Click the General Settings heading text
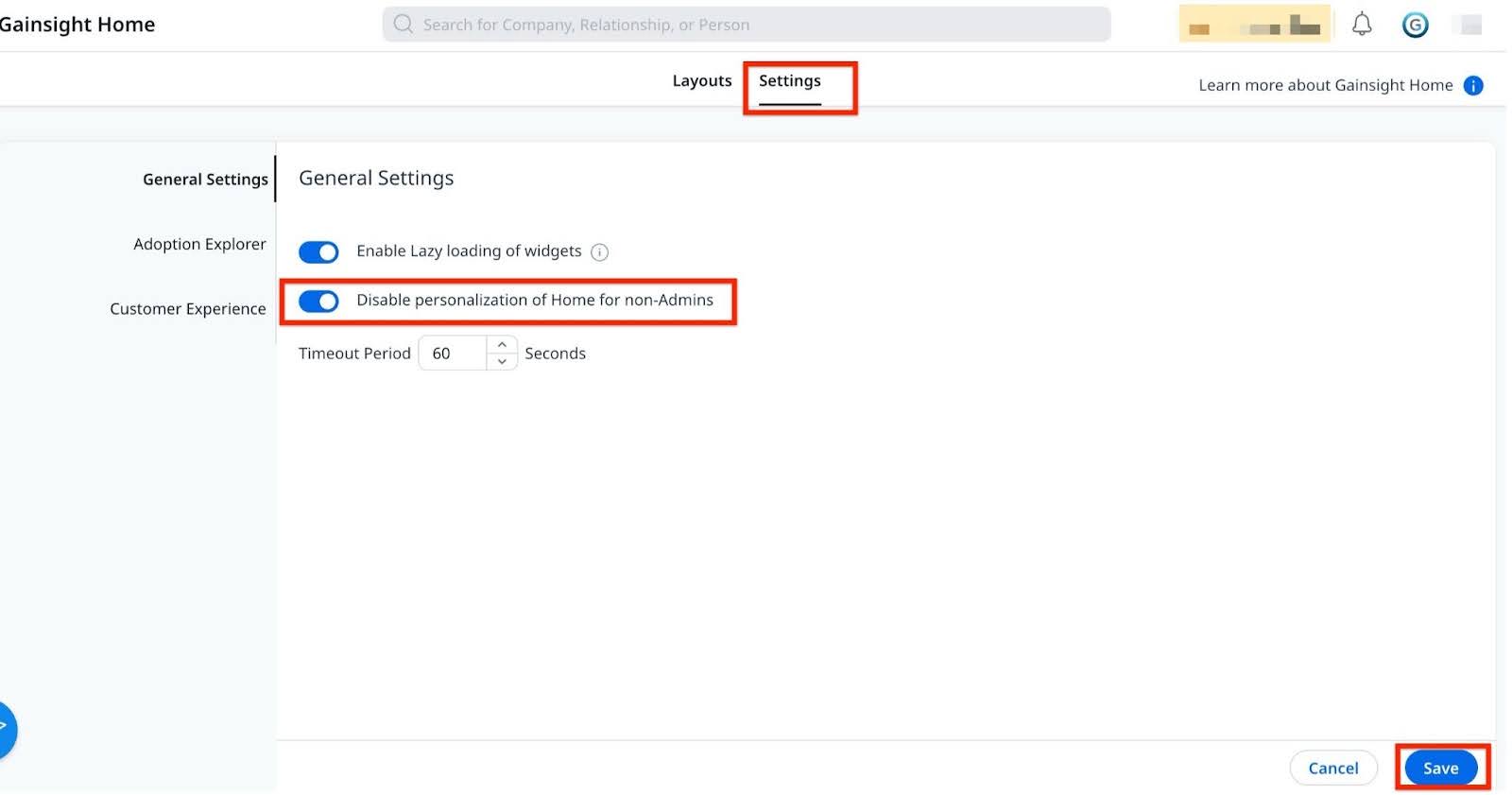The height and width of the screenshot is (795, 1512). click(376, 178)
